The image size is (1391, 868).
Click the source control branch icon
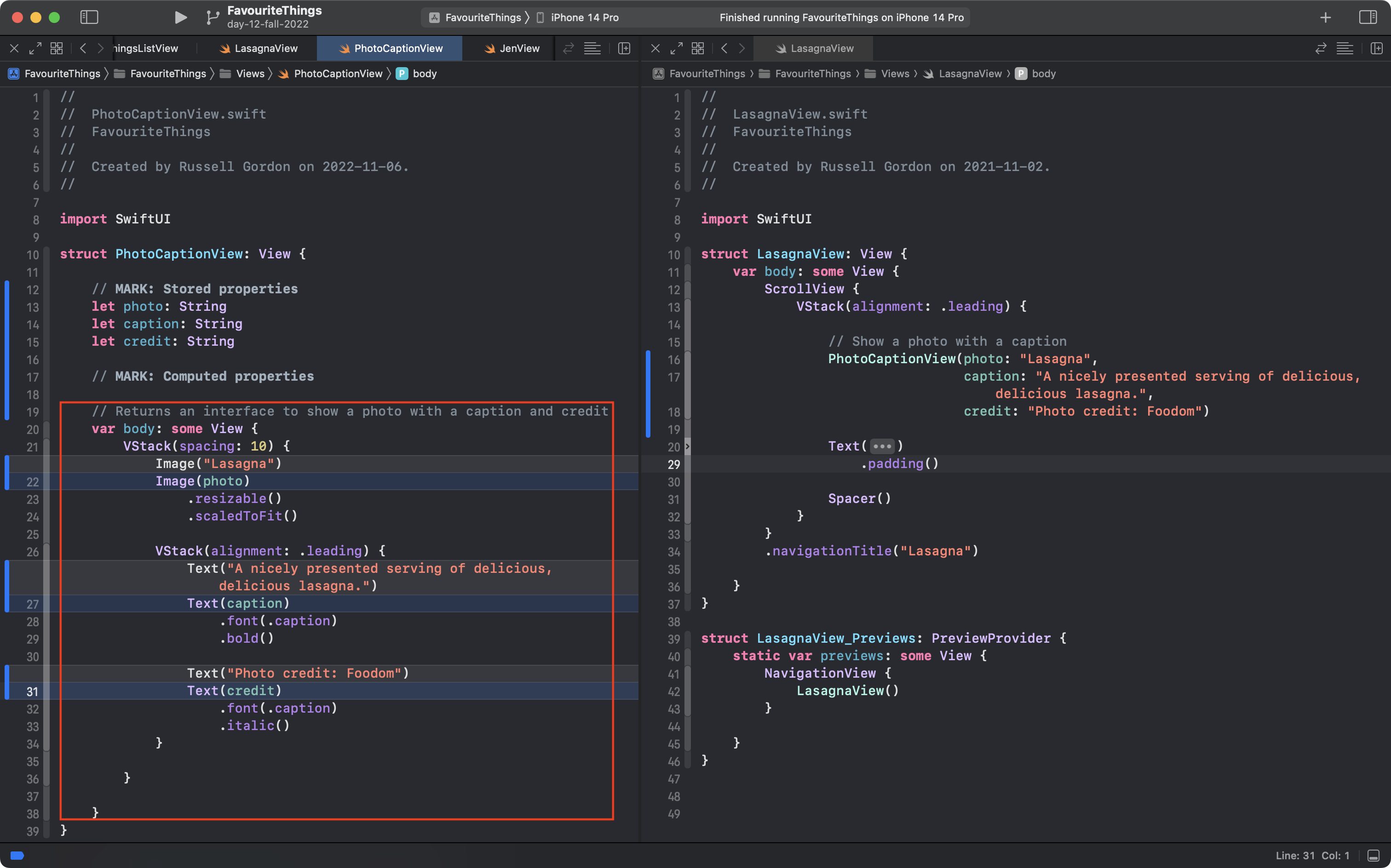pyautogui.click(x=212, y=17)
